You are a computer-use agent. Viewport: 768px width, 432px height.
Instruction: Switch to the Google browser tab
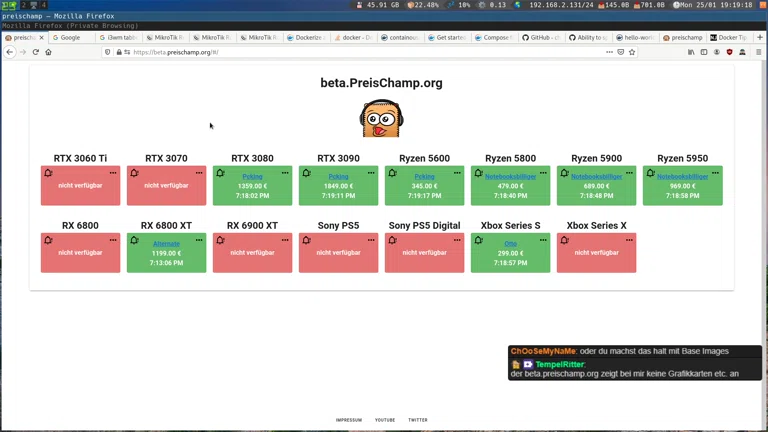70,38
